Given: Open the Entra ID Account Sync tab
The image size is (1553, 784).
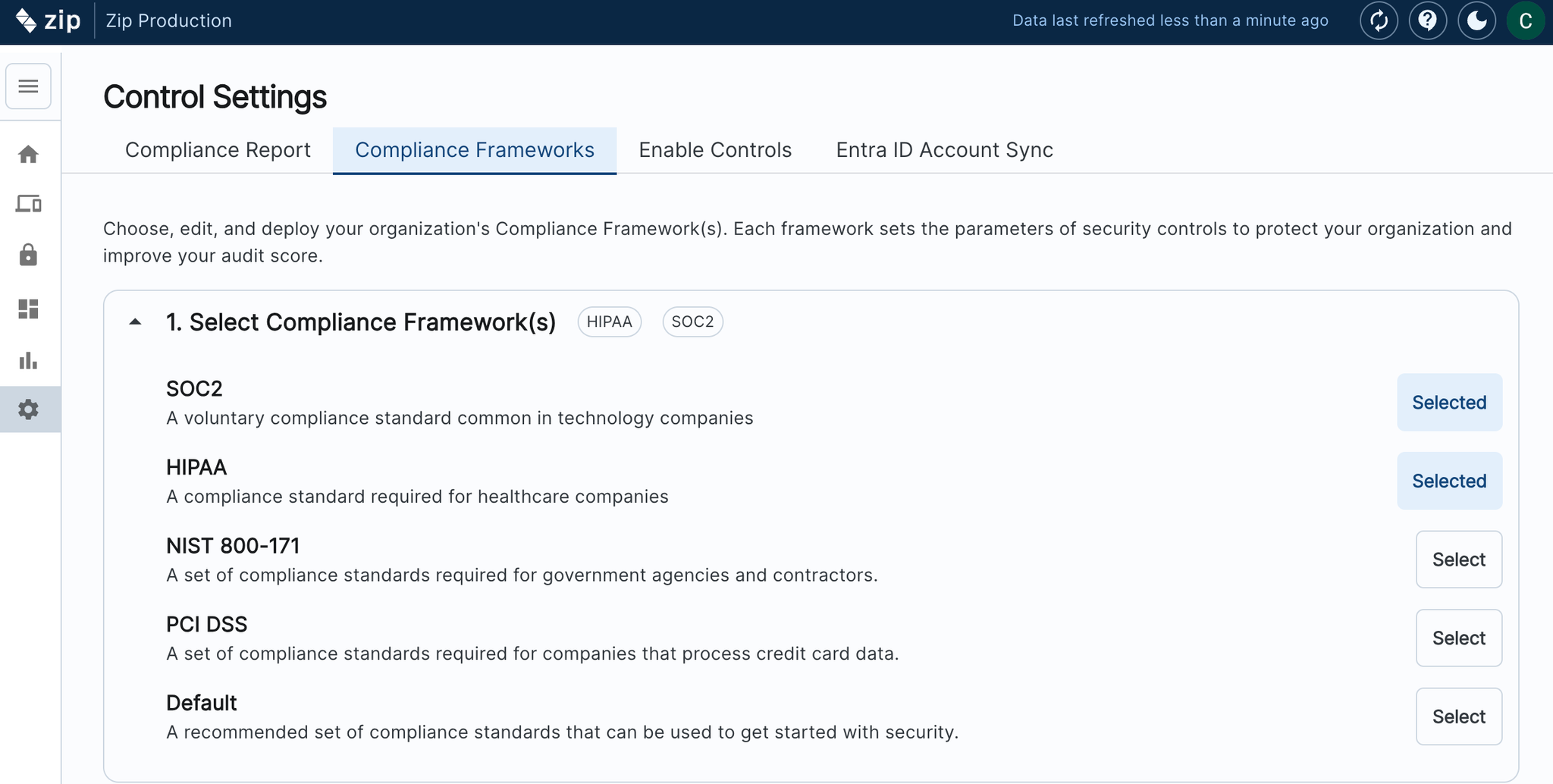Looking at the screenshot, I should pyautogui.click(x=944, y=150).
